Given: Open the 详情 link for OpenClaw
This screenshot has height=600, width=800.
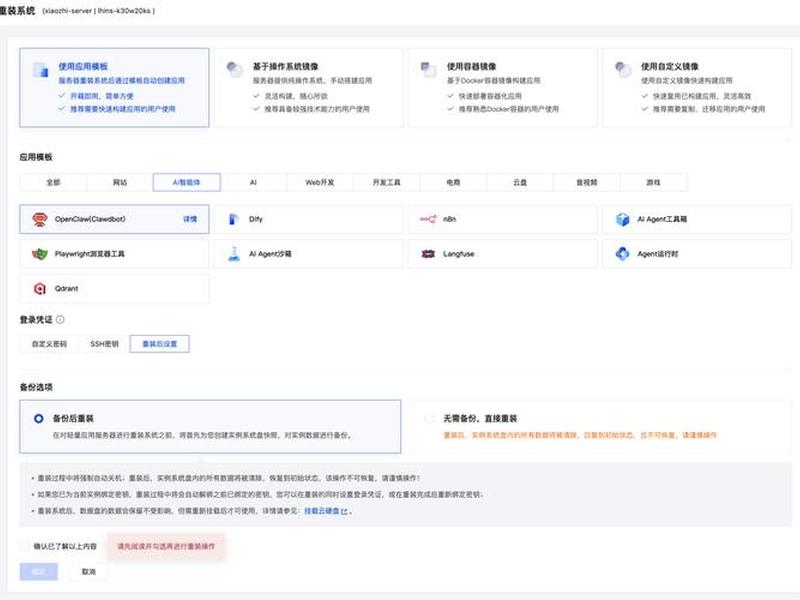Looking at the screenshot, I should [x=190, y=219].
